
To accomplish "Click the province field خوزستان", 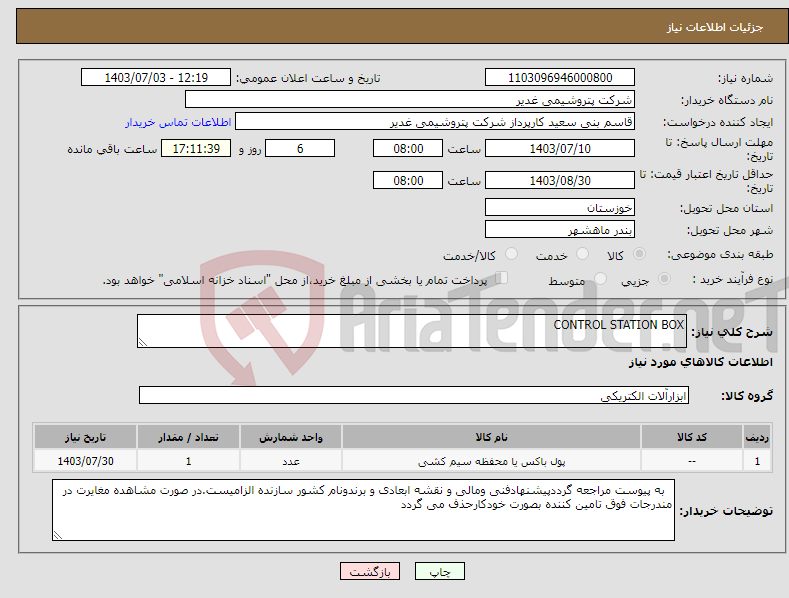I will (x=560, y=207).
